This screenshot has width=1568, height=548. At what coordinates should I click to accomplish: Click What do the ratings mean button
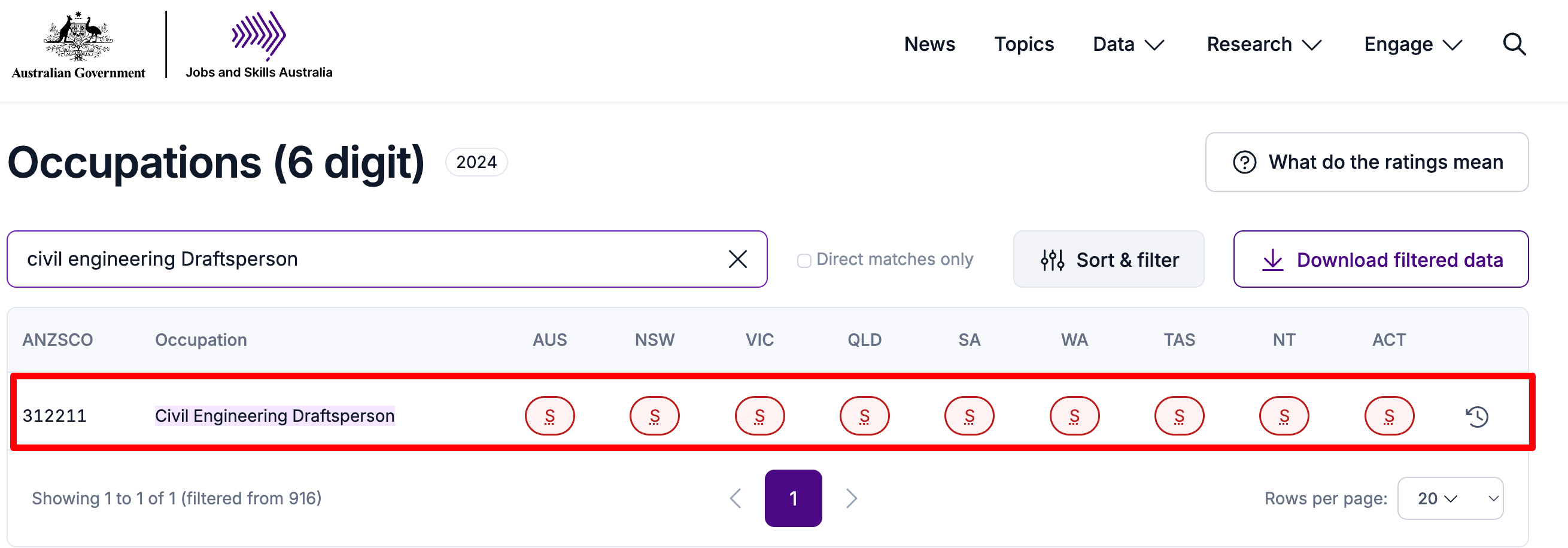click(1366, 162)
